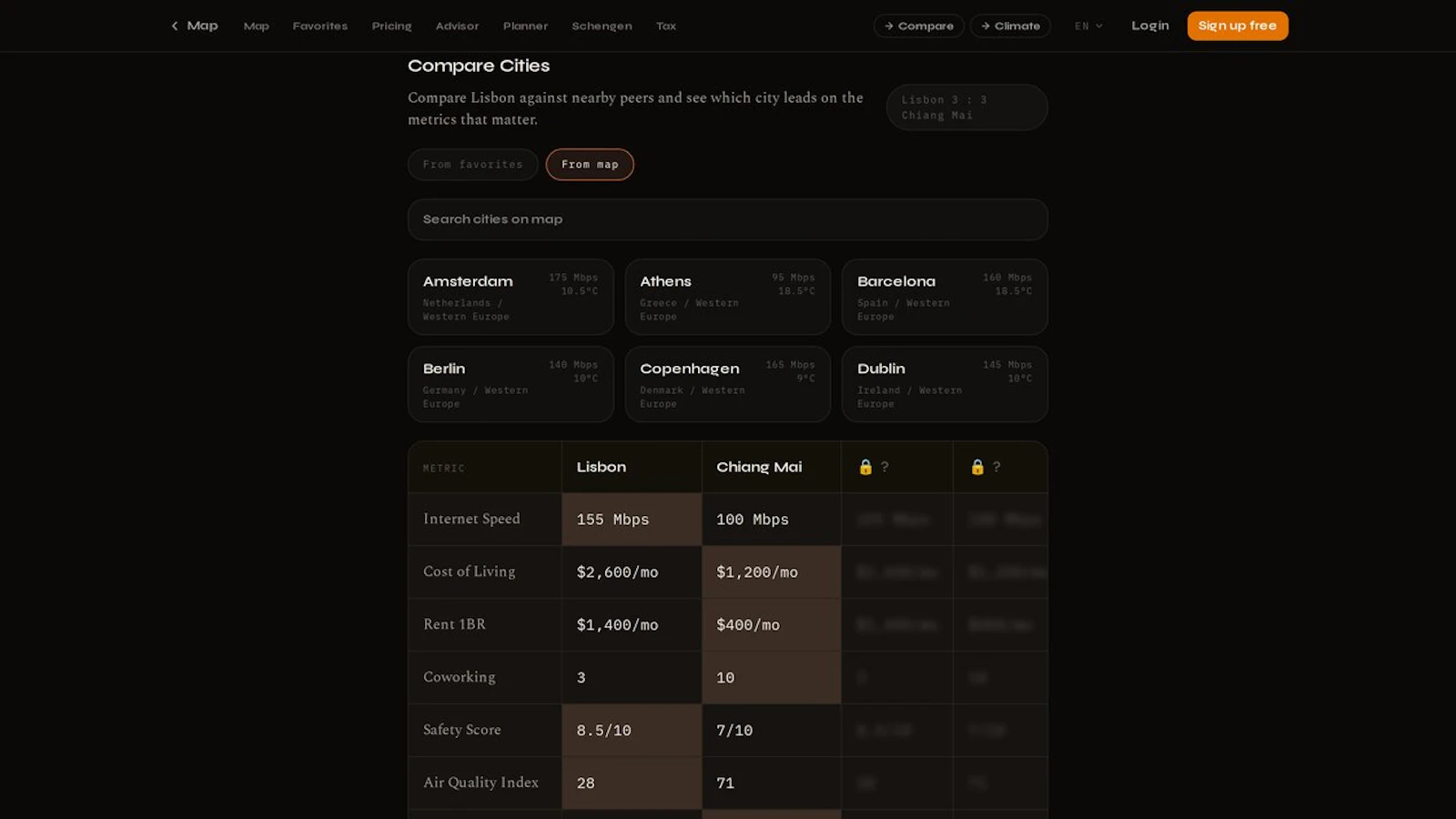Select the Barcelona city card

(945, 297)
